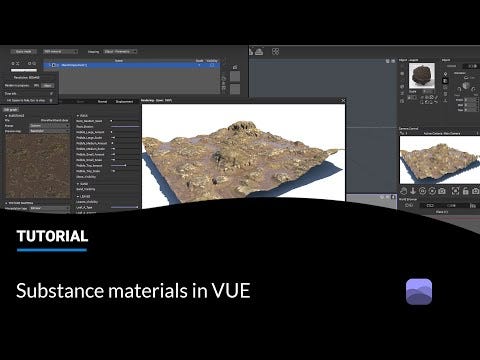Click the location pin icon in object panel
Screen dimensions: 480x360
tap(445, 74)
